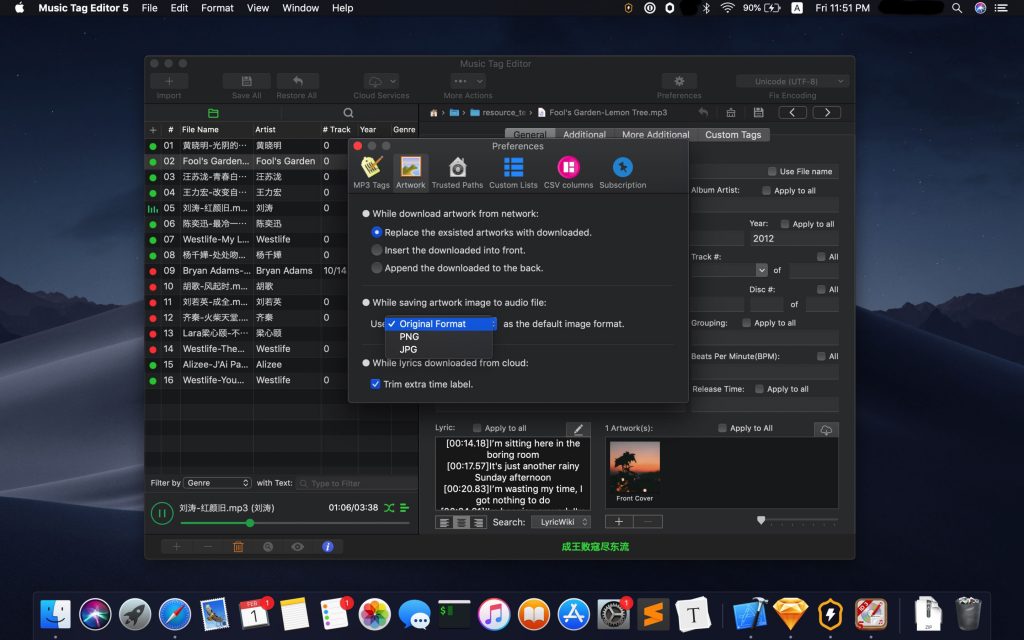Select Append the downloaded to the back option
Image resolution: width=1024 pixels, height=640 pixels.
(377, 268)
